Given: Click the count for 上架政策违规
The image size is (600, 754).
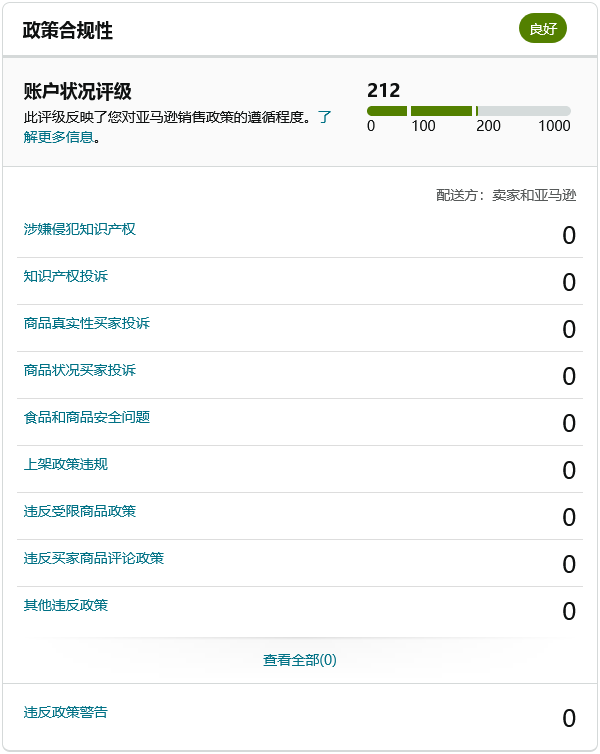Looking at the screenshot, I should (x=569, y=470).
